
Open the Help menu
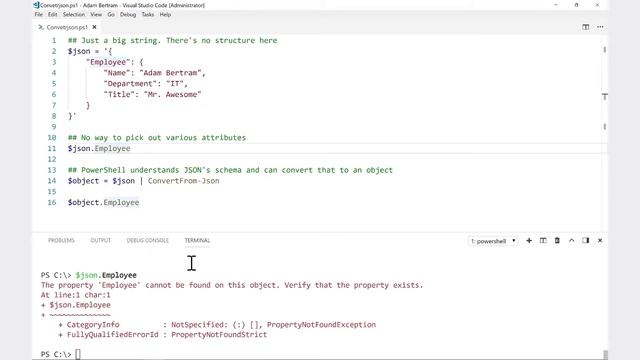click(165, 14)
